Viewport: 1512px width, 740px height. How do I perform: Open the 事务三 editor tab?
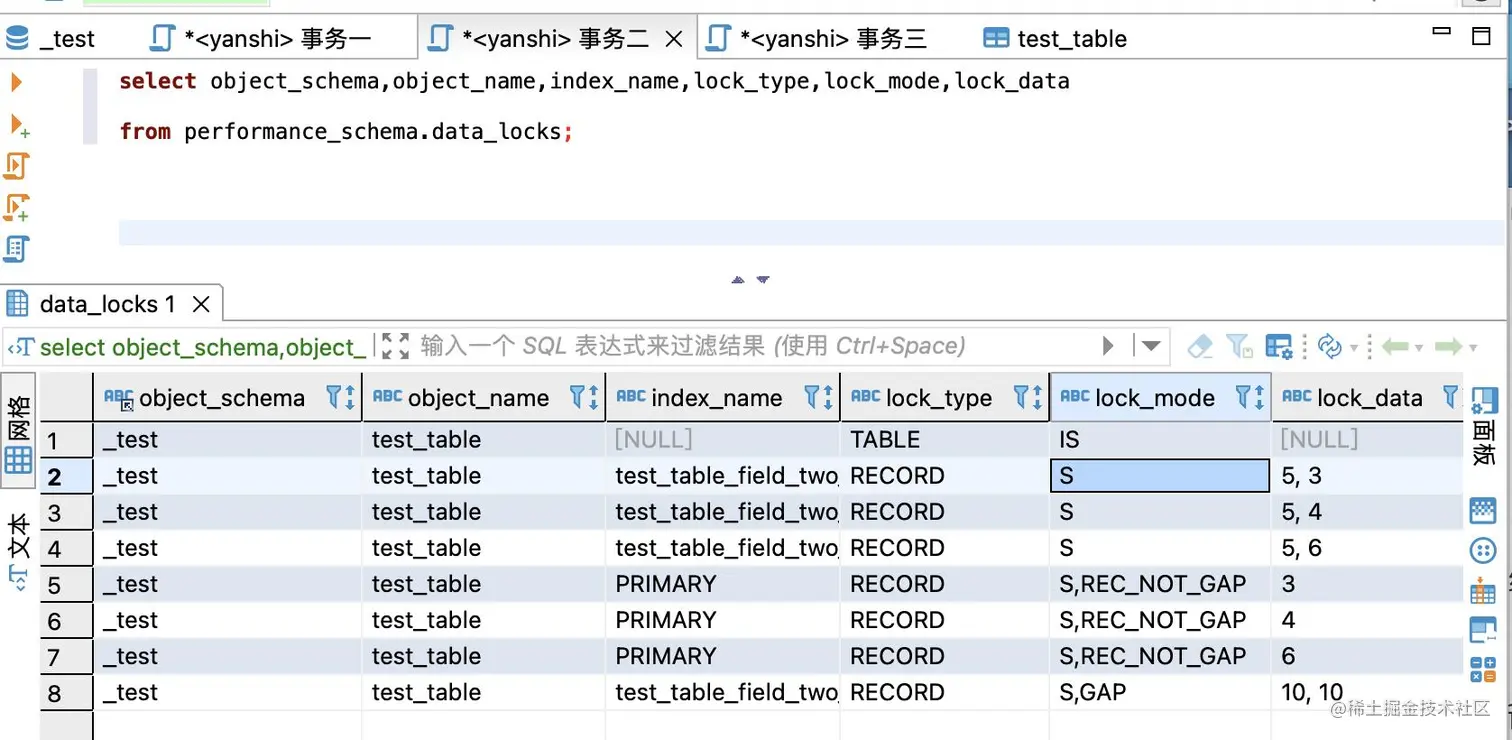click(x=817, y=38)
